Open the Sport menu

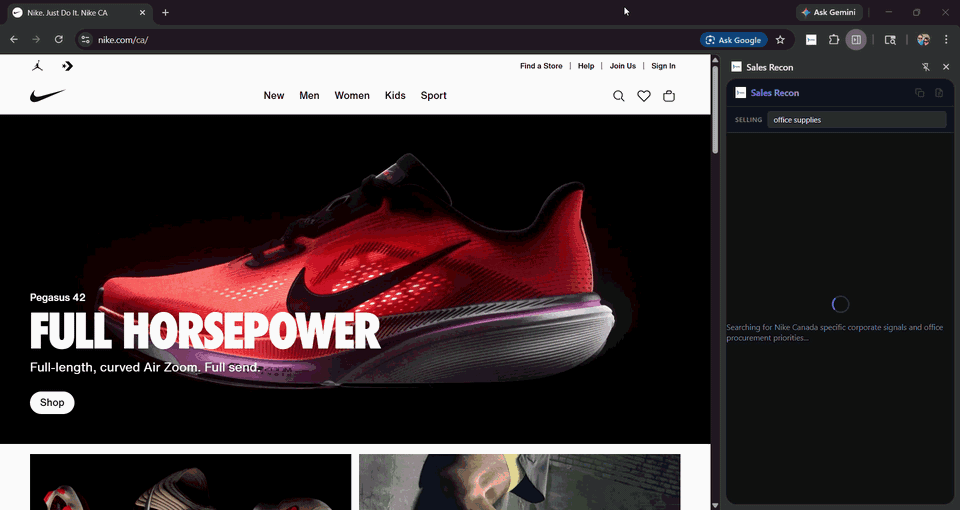433,96
